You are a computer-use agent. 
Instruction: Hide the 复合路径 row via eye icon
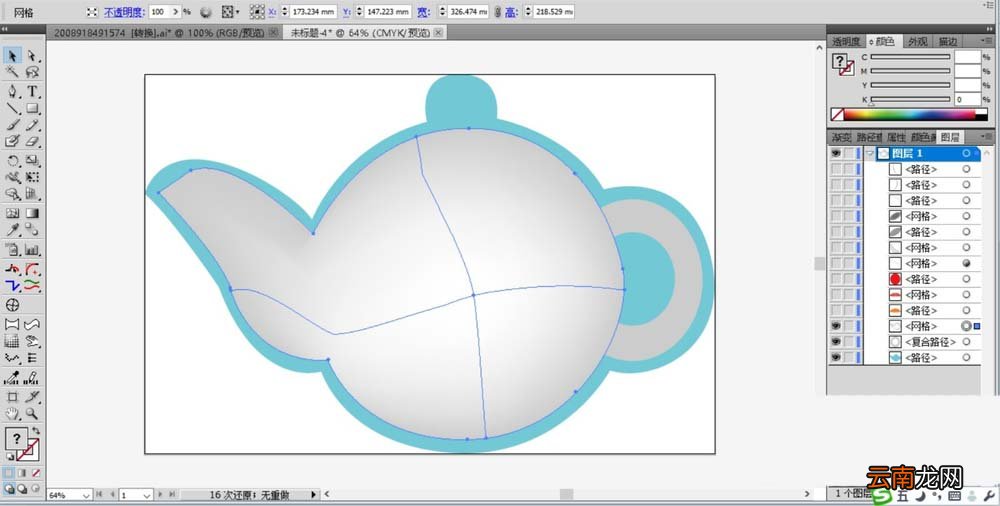pos(835,341)
